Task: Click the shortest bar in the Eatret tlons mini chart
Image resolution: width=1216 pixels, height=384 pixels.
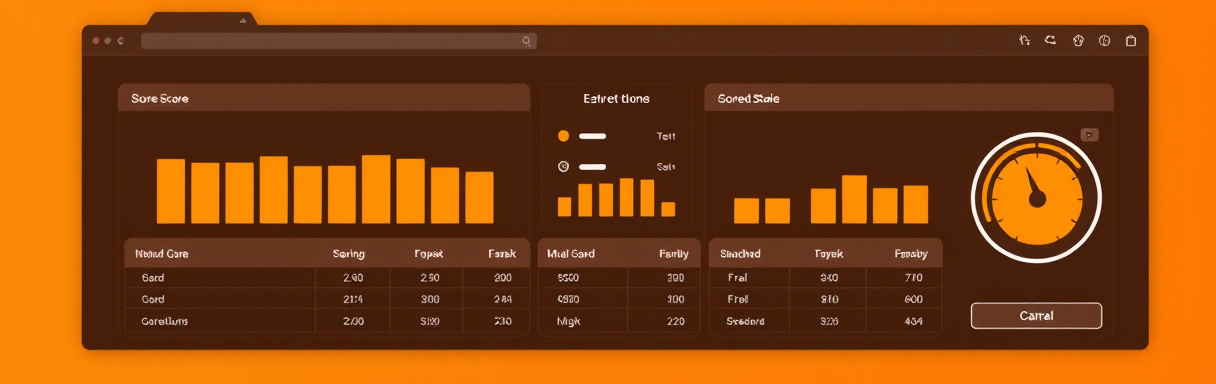Action: (668, 209)
